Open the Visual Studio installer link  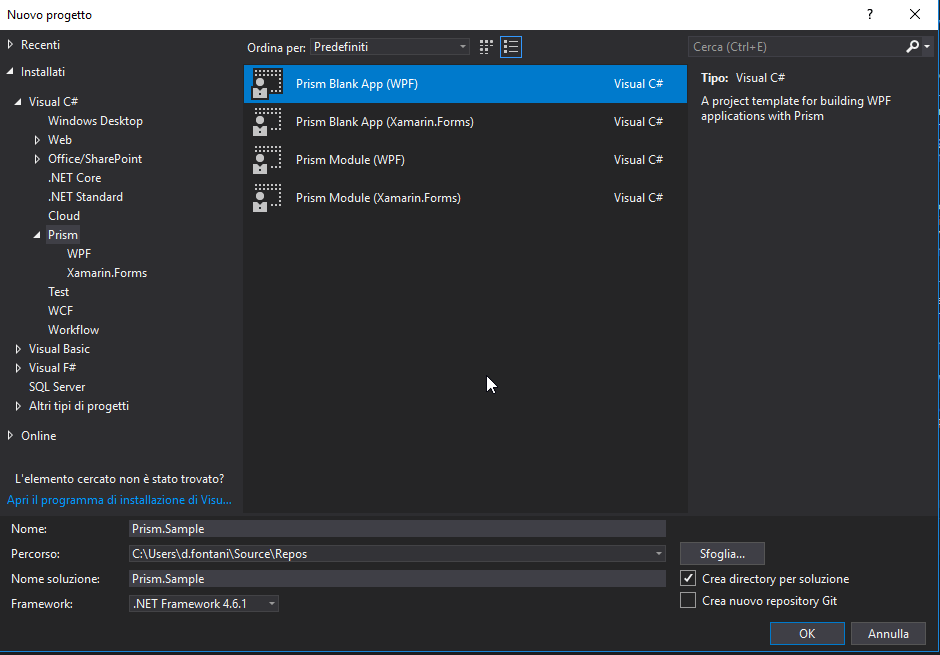pyautogui.click(x=119, y=499)
